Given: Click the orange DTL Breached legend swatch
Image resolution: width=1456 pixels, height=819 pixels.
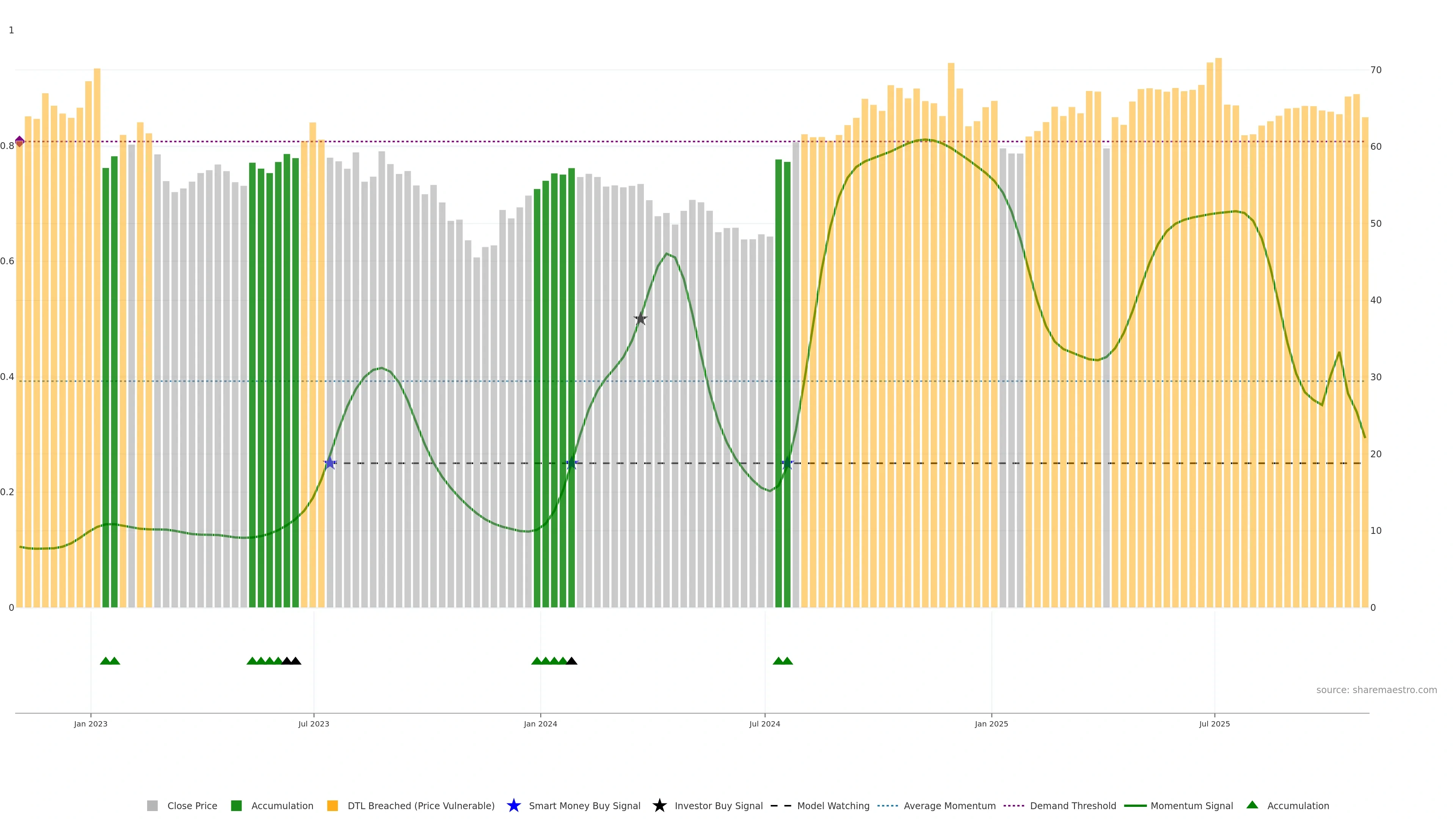Looking at the screenshot, I should (x=333, y=806).
